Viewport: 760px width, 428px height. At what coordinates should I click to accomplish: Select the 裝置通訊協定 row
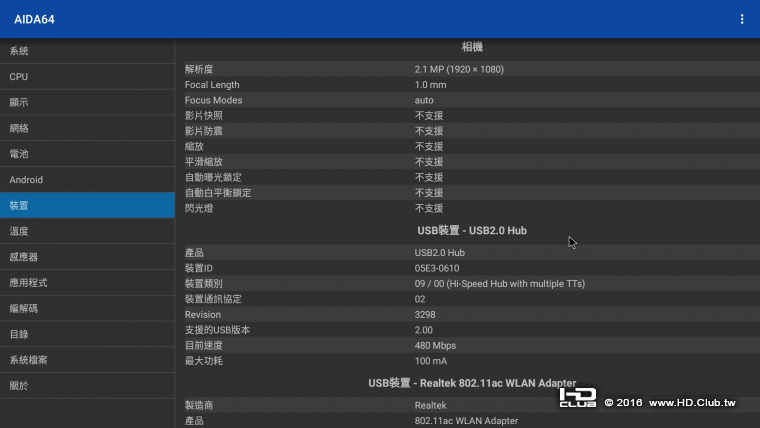click(x=472, y=299)
